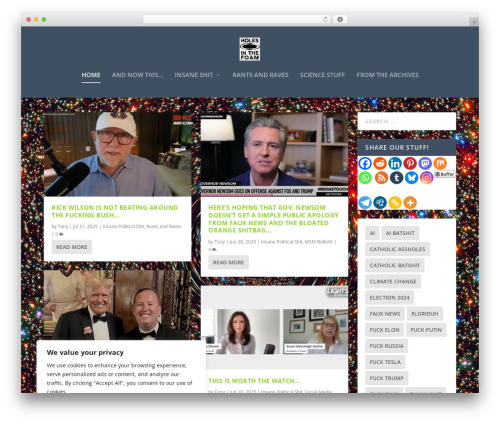Open the two-women interview thumbnail
Image resolution: width=500 pixels, height=423 pixels.
tap(274, 327)
